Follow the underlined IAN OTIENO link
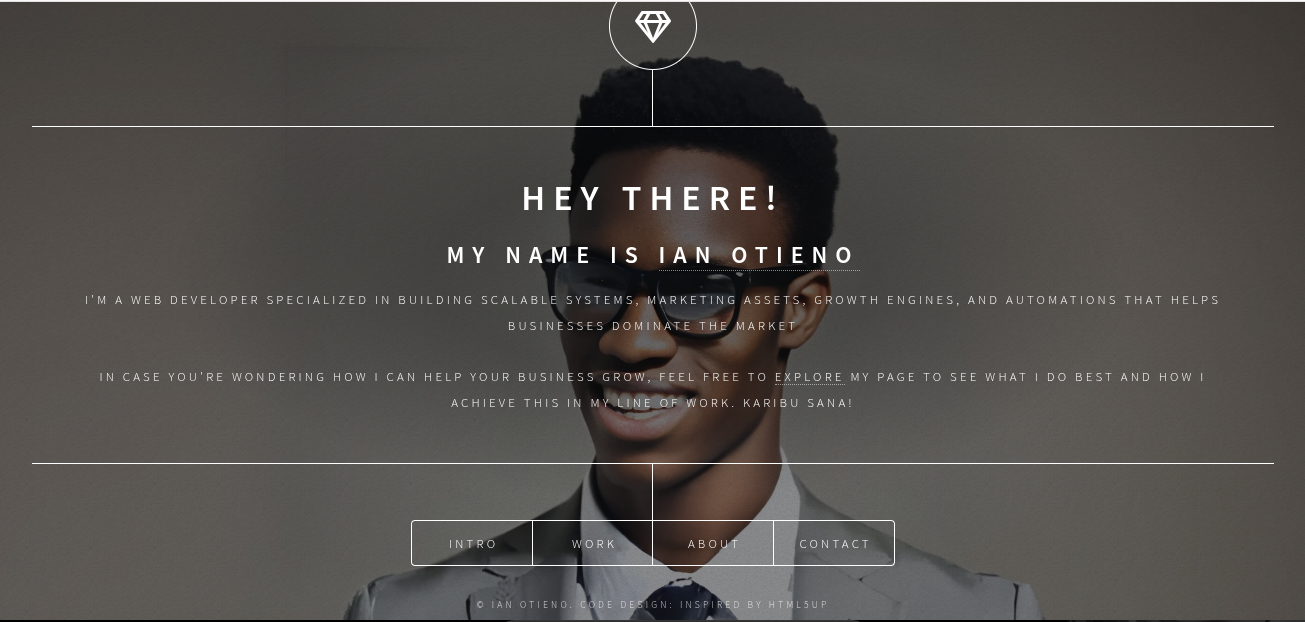The height and width of the screenshot is (622, 1305). (758, 255)
